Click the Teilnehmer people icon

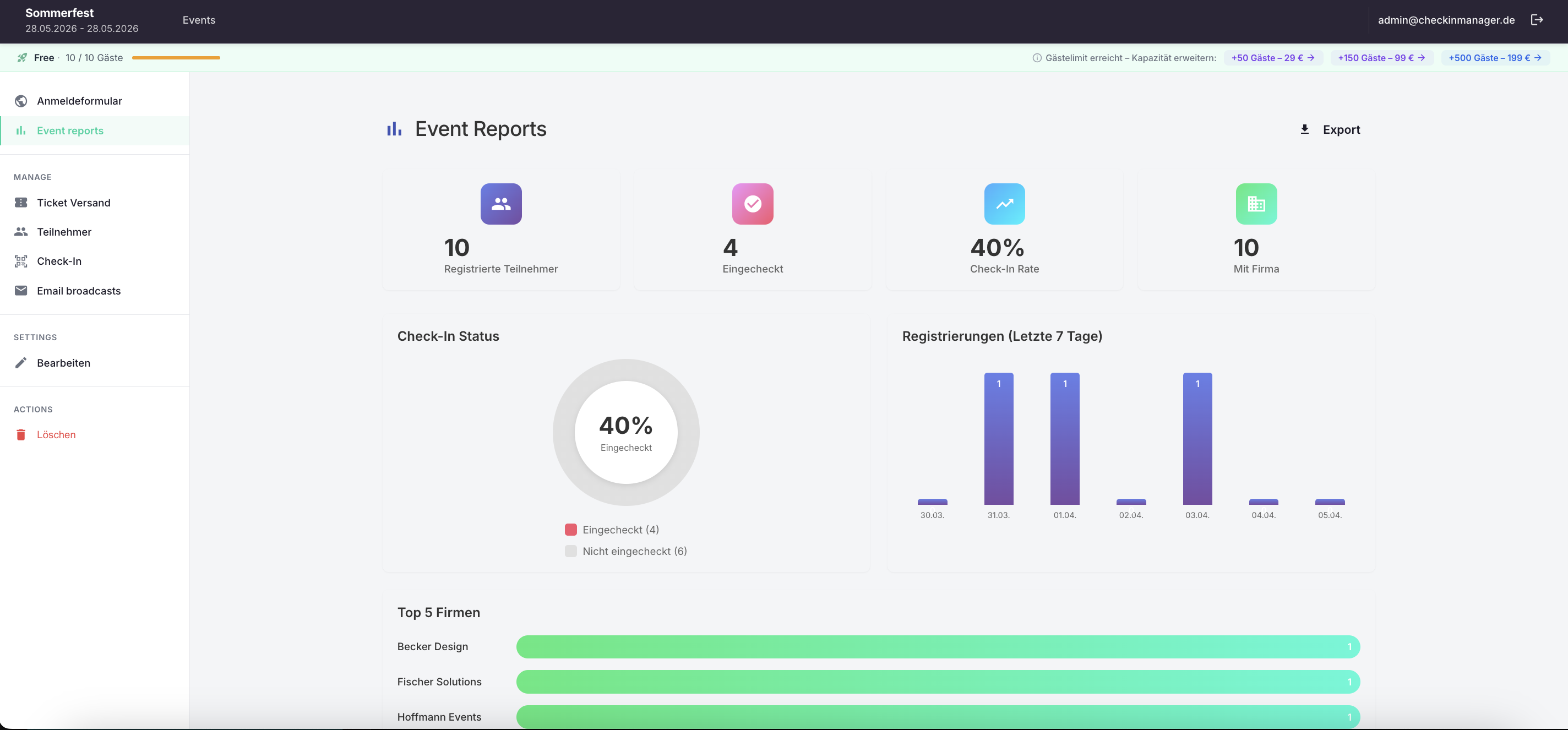[21, 231]
